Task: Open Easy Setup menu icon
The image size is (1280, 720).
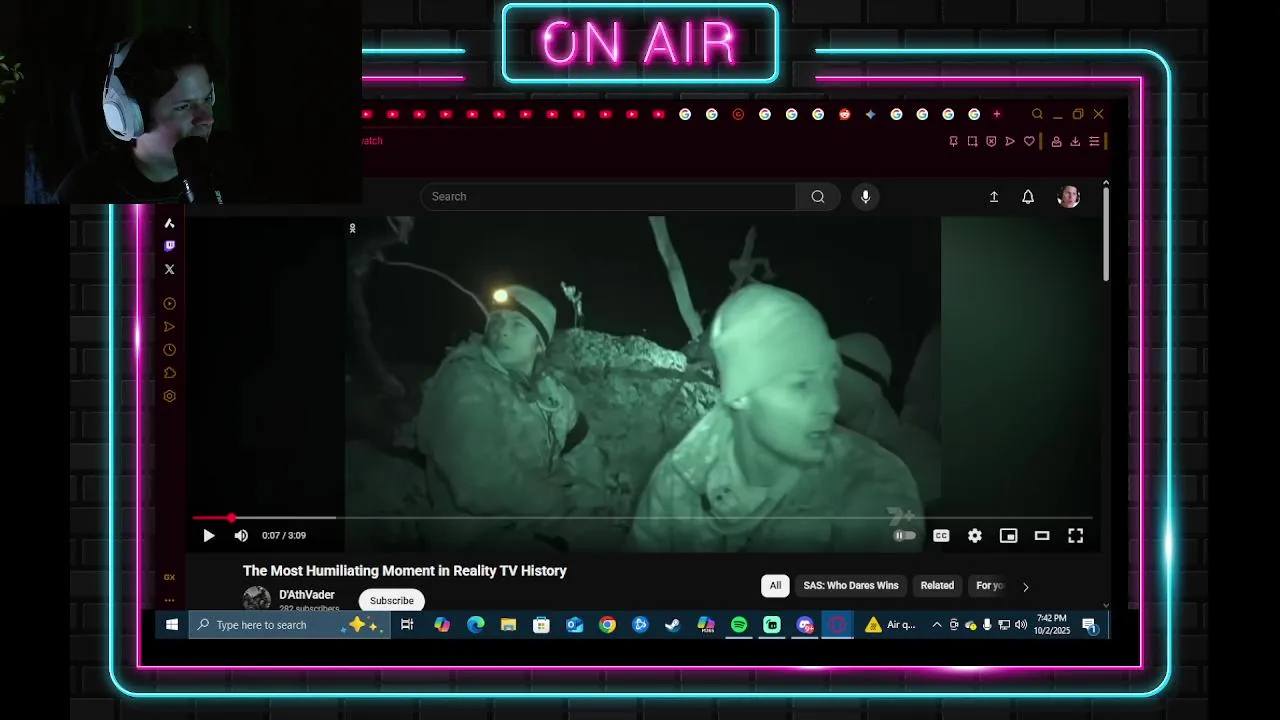Action: [1094, 141]
